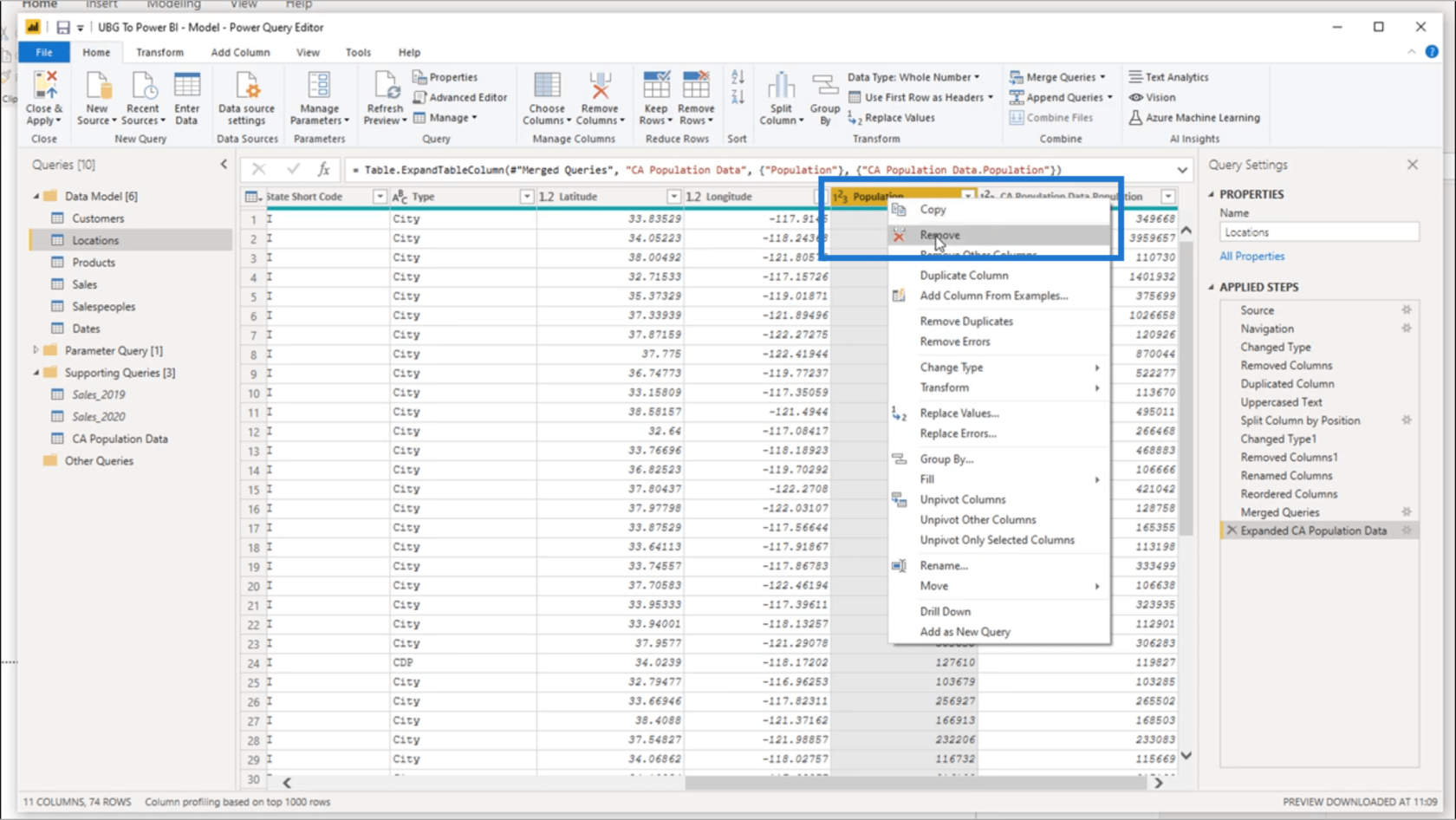Open the View ribbon tab
1456x820 pixels.
click(308, 52)
